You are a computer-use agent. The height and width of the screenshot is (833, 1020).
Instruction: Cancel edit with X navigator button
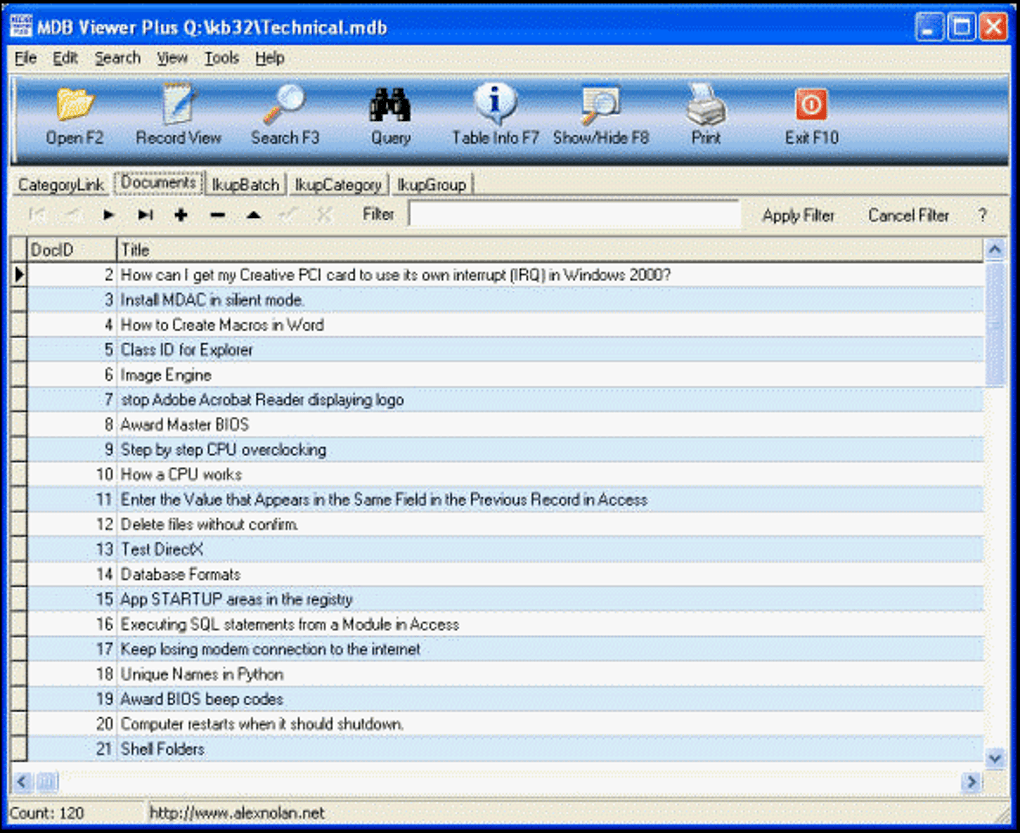click(x=325, y=215)
